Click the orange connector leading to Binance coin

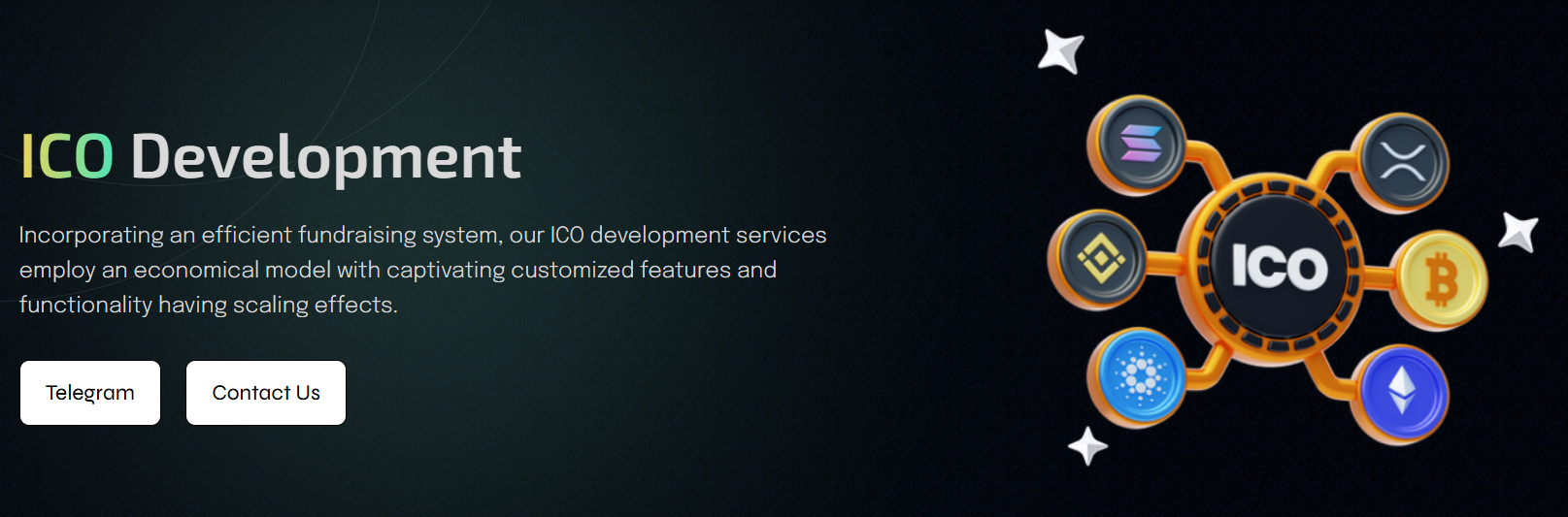[1161, 262]
